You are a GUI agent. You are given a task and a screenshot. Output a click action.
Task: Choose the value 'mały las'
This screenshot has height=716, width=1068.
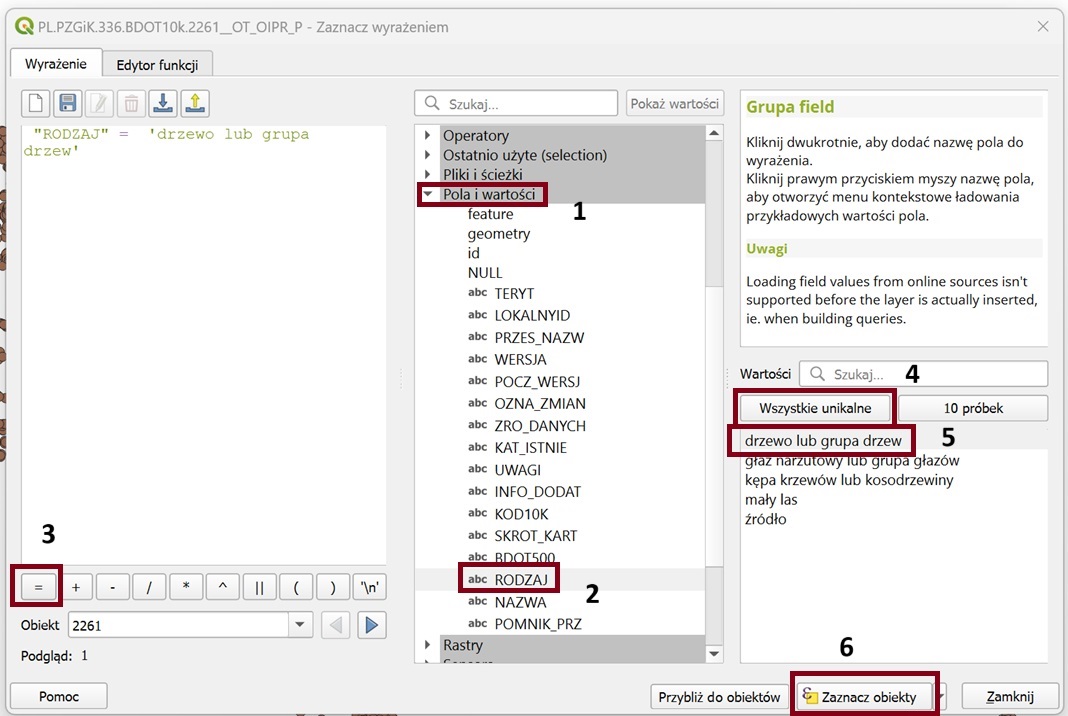[770, 500]
